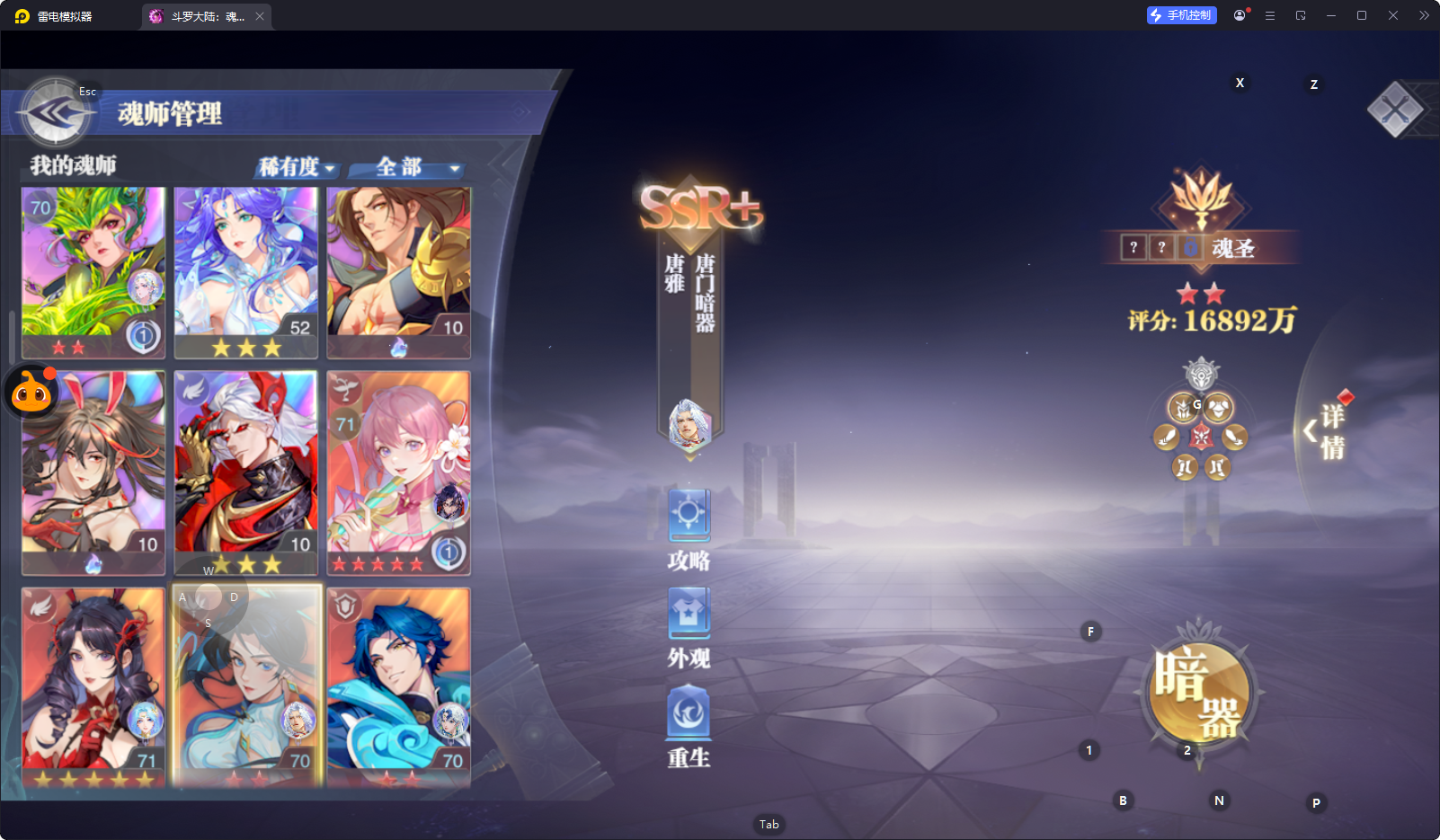
Task: Click the 唐门暗器 banner text
Action: (x=705, y=293)
